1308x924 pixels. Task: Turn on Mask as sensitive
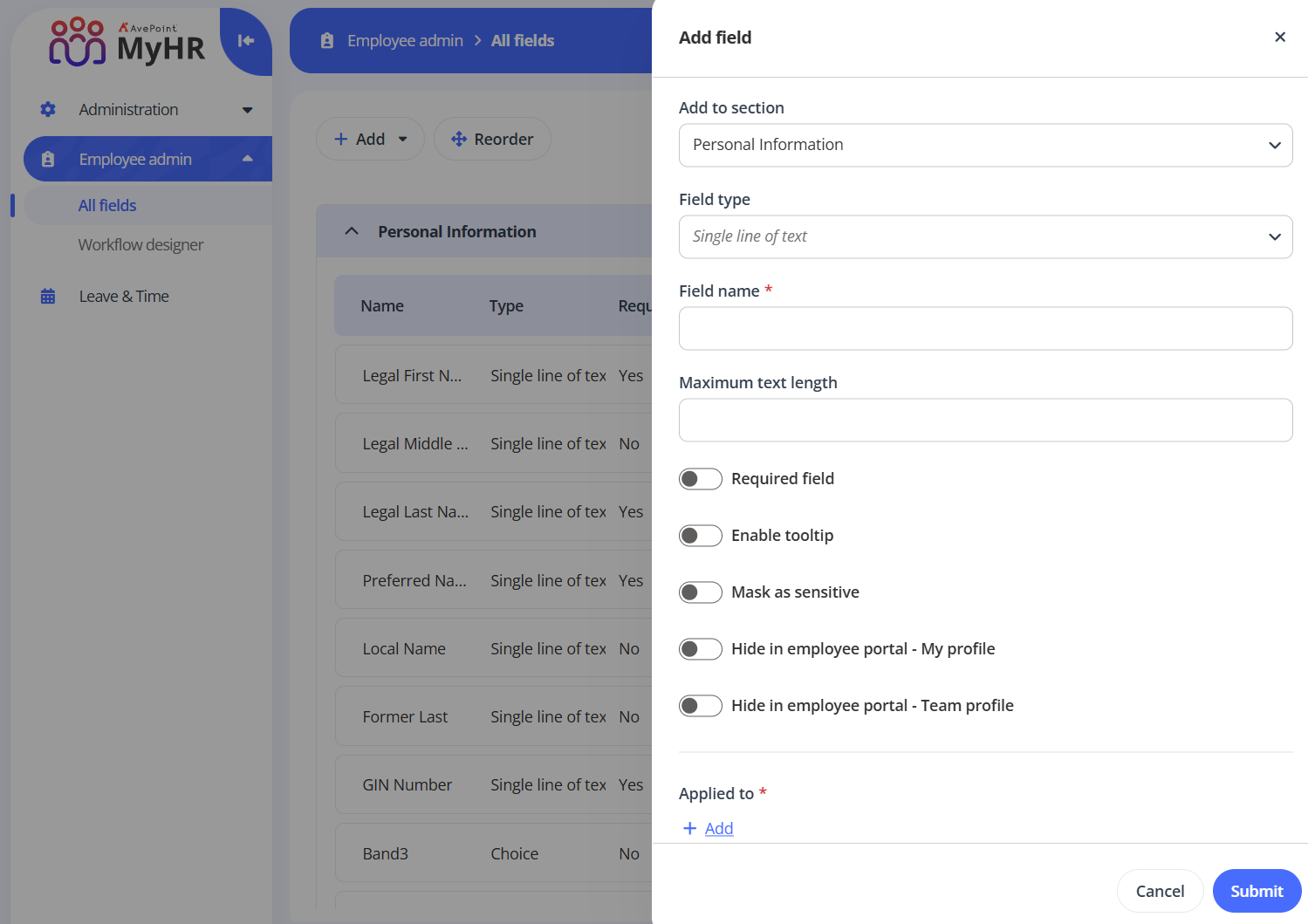click(701, 592)
